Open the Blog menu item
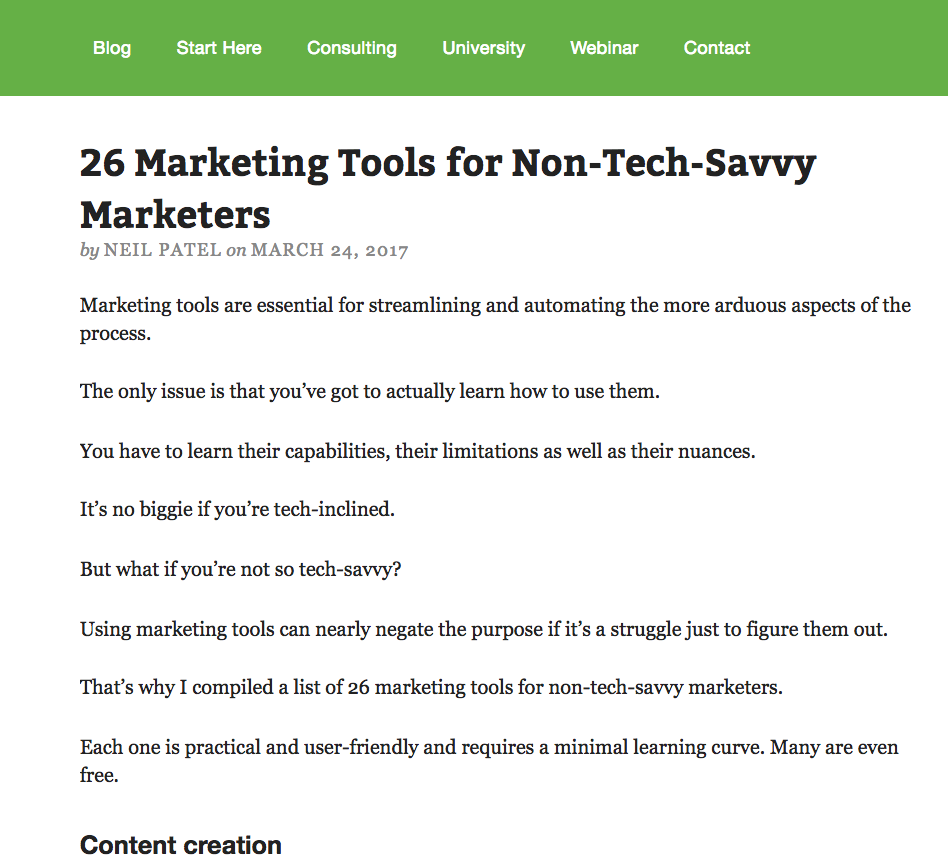948x864 pixels. [112, 48]
